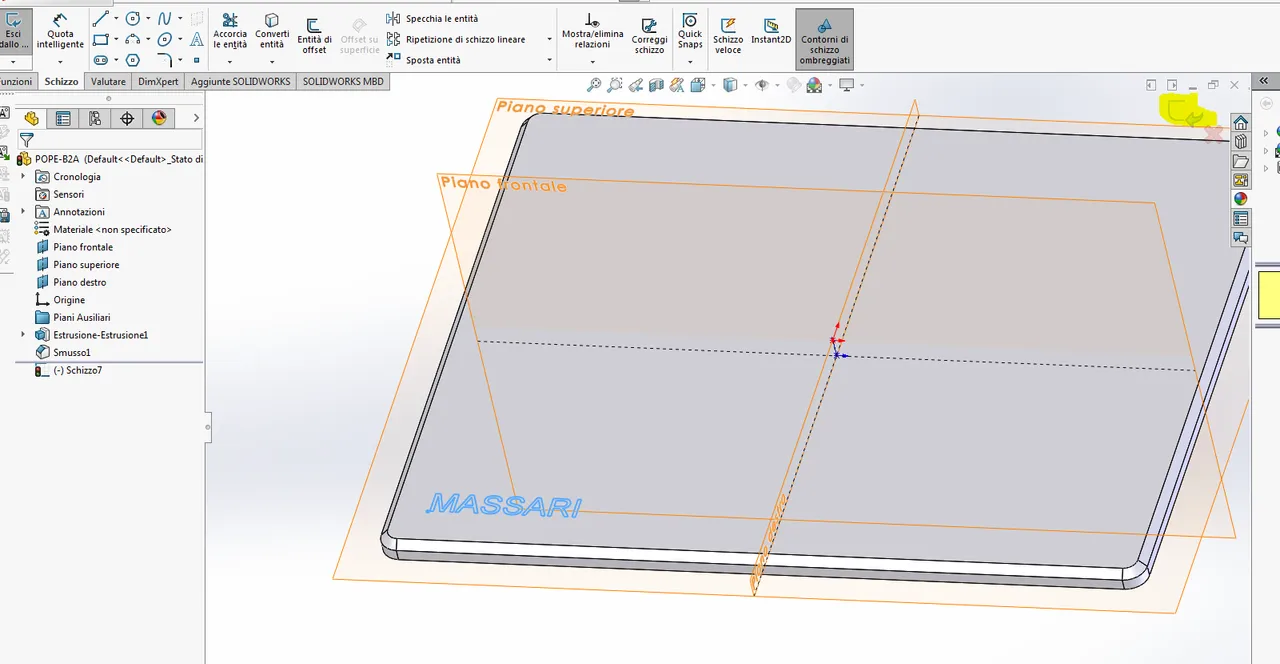Switch to the Valutare tab
The image size is (1280, 664).
click(x=108, y=82)
